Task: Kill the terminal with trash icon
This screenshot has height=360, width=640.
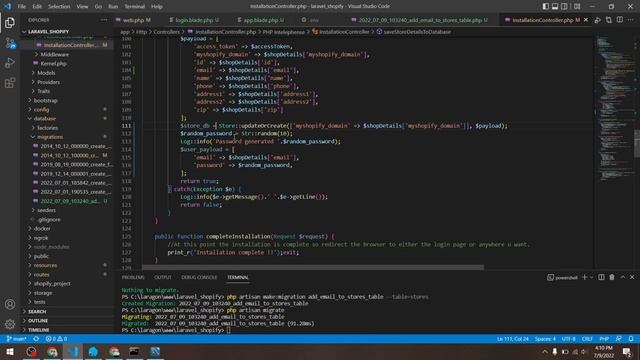Action: pos(612,277)
